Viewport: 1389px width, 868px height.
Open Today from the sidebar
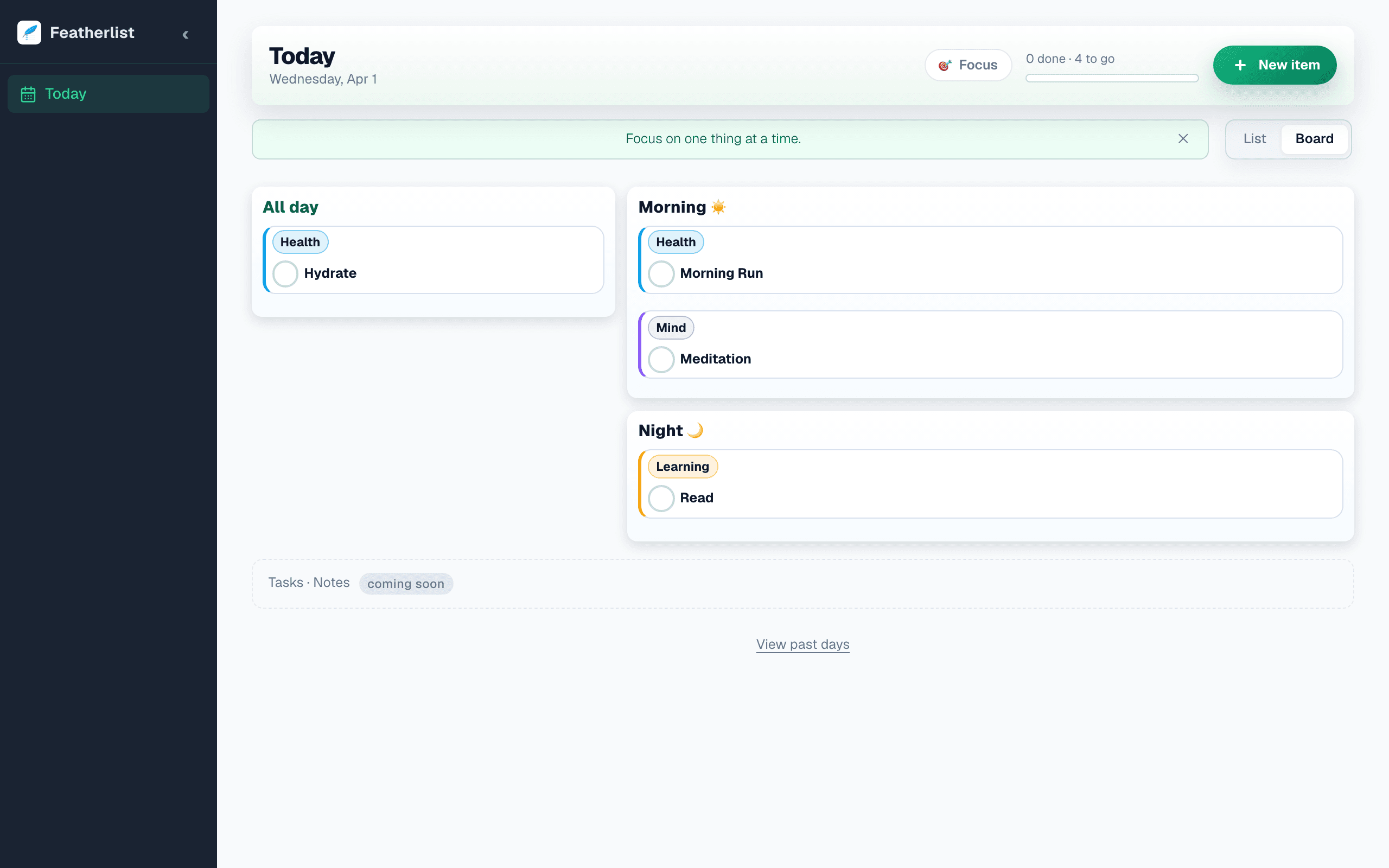coord(66,93)
